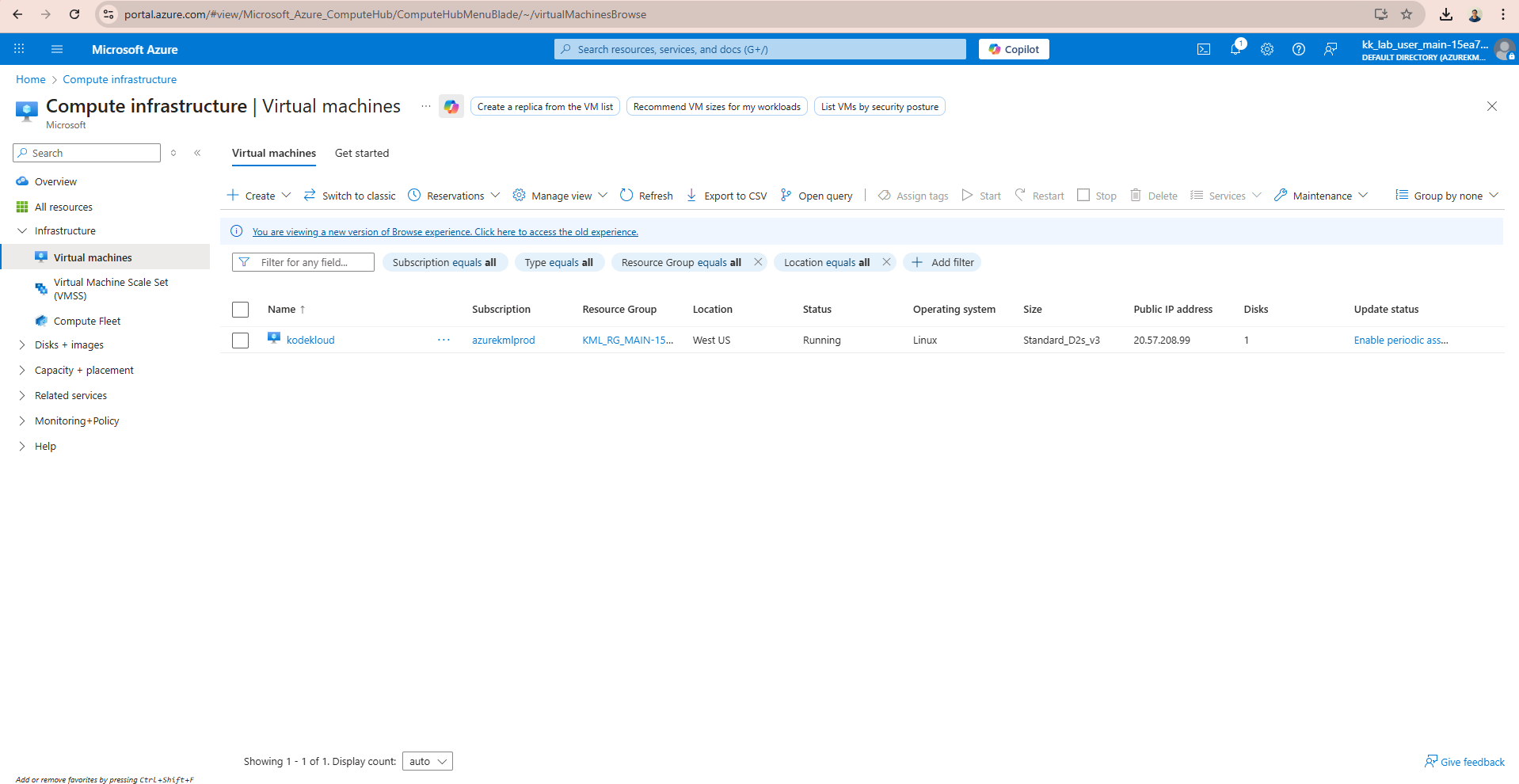This screenshot has width=1519, height=784.
Task: Click Open query in the toolbar
Action: pos(817,196)
